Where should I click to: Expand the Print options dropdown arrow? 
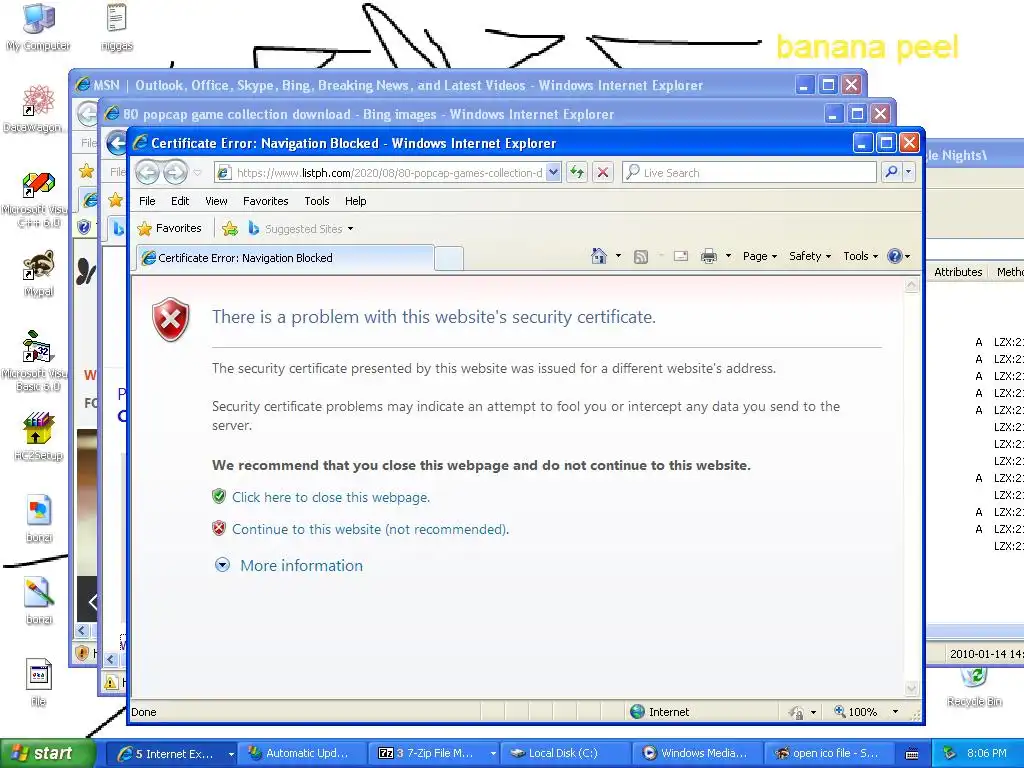[728, 256]
